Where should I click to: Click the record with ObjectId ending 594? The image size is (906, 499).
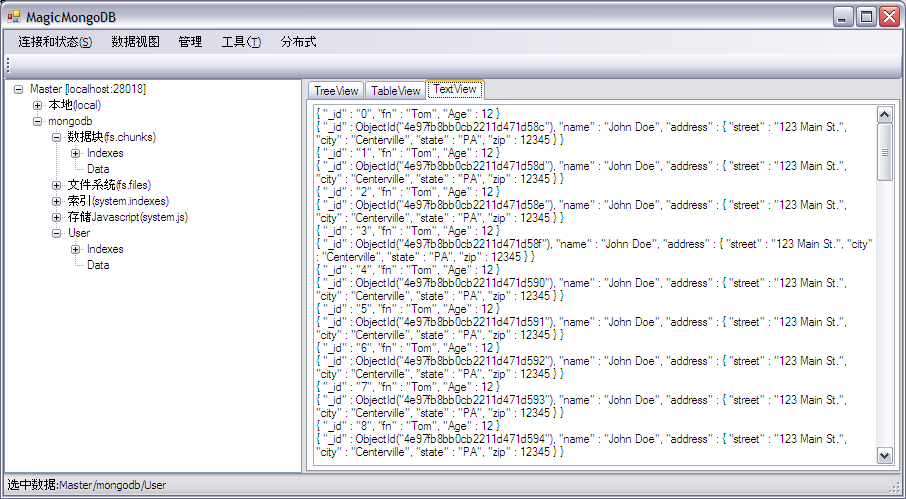tap(582, 445)
